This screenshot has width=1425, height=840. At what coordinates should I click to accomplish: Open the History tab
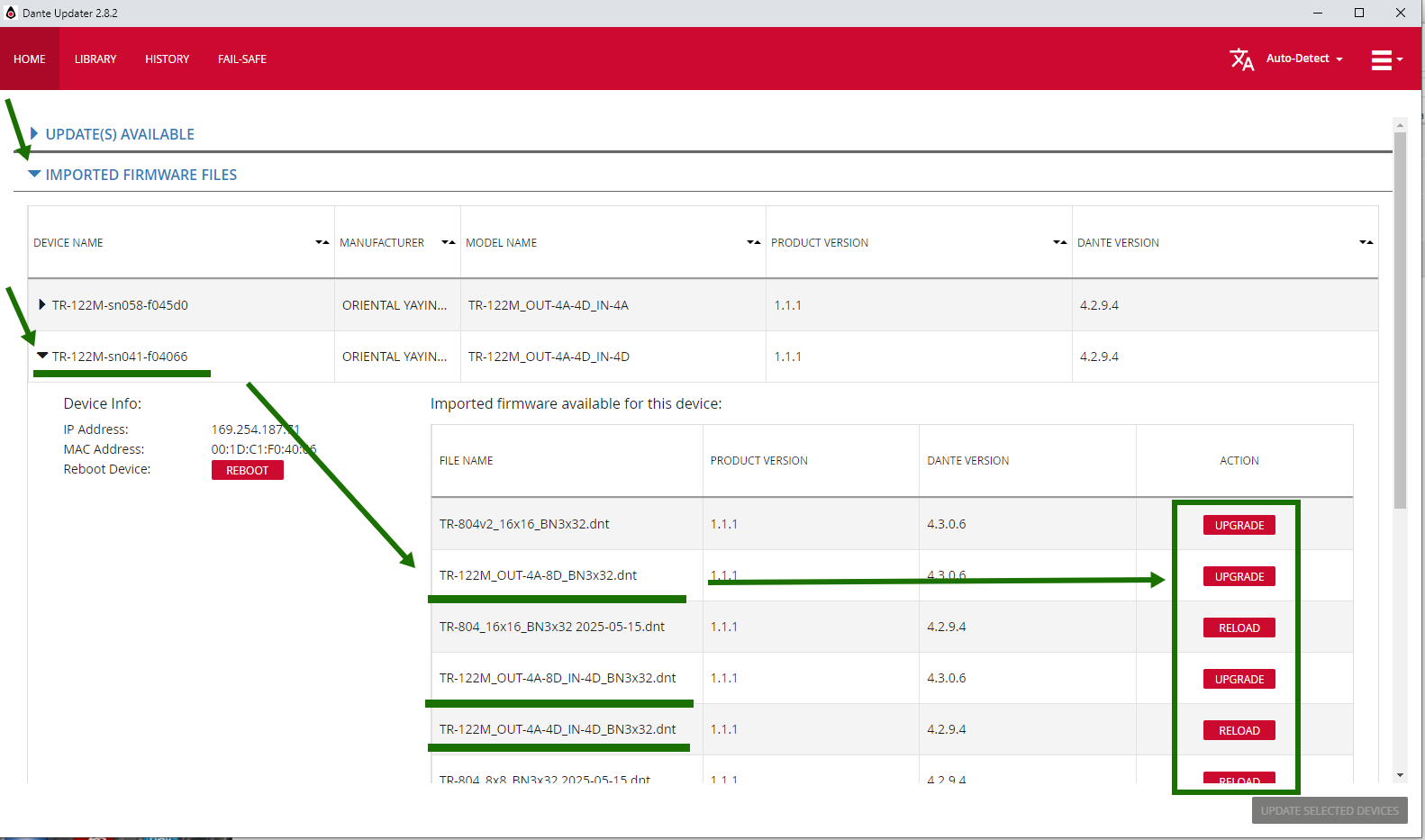click(x=167, y=59)
